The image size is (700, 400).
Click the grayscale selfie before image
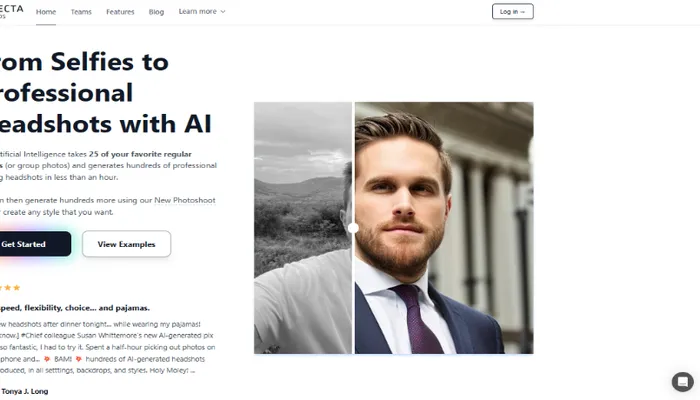303,228
